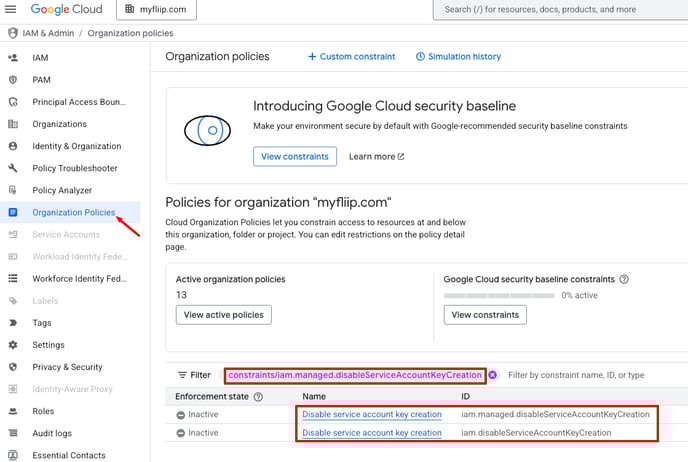Image resolution: width=688 pixels, height=462 pixels.
Task: Open Essential Contacts sidebar item
Action: coord(70,455)
